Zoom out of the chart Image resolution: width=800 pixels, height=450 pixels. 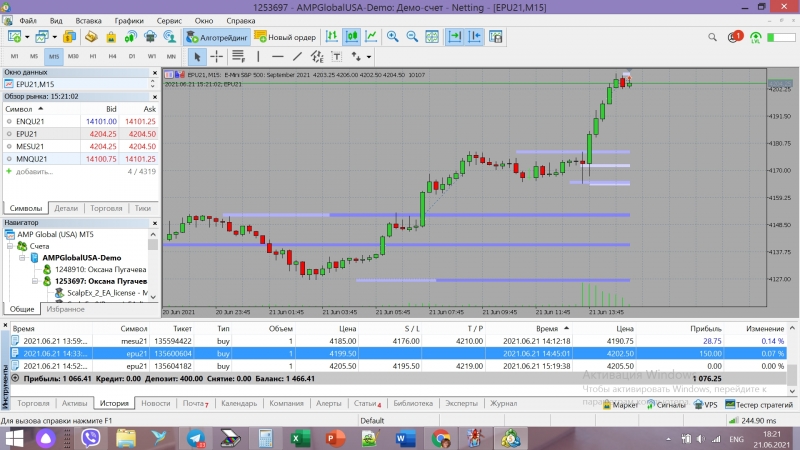point(412,37)
